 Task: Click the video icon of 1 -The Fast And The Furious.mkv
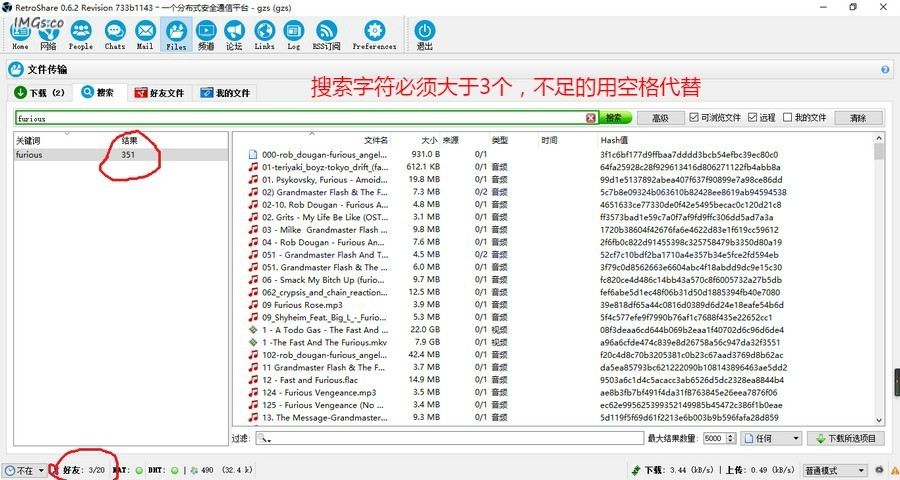pos(253,342)
